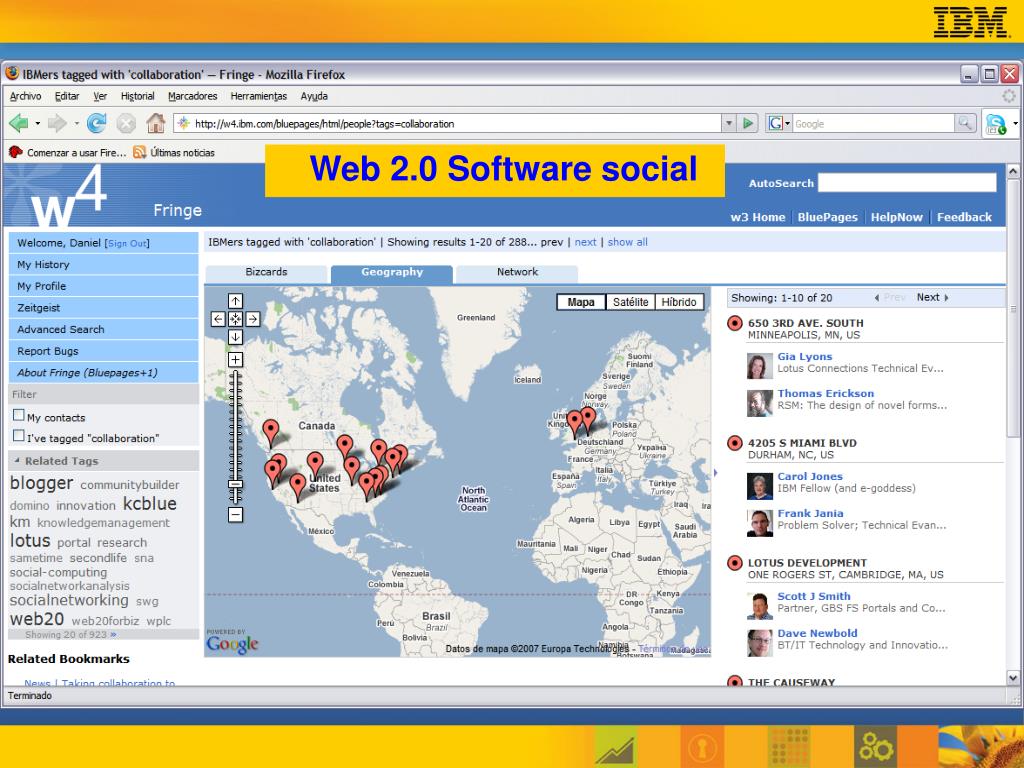This screenshot has width=1024, height=768.
Task: Switch map view to Mapa
Action: (x=581, y=302)
